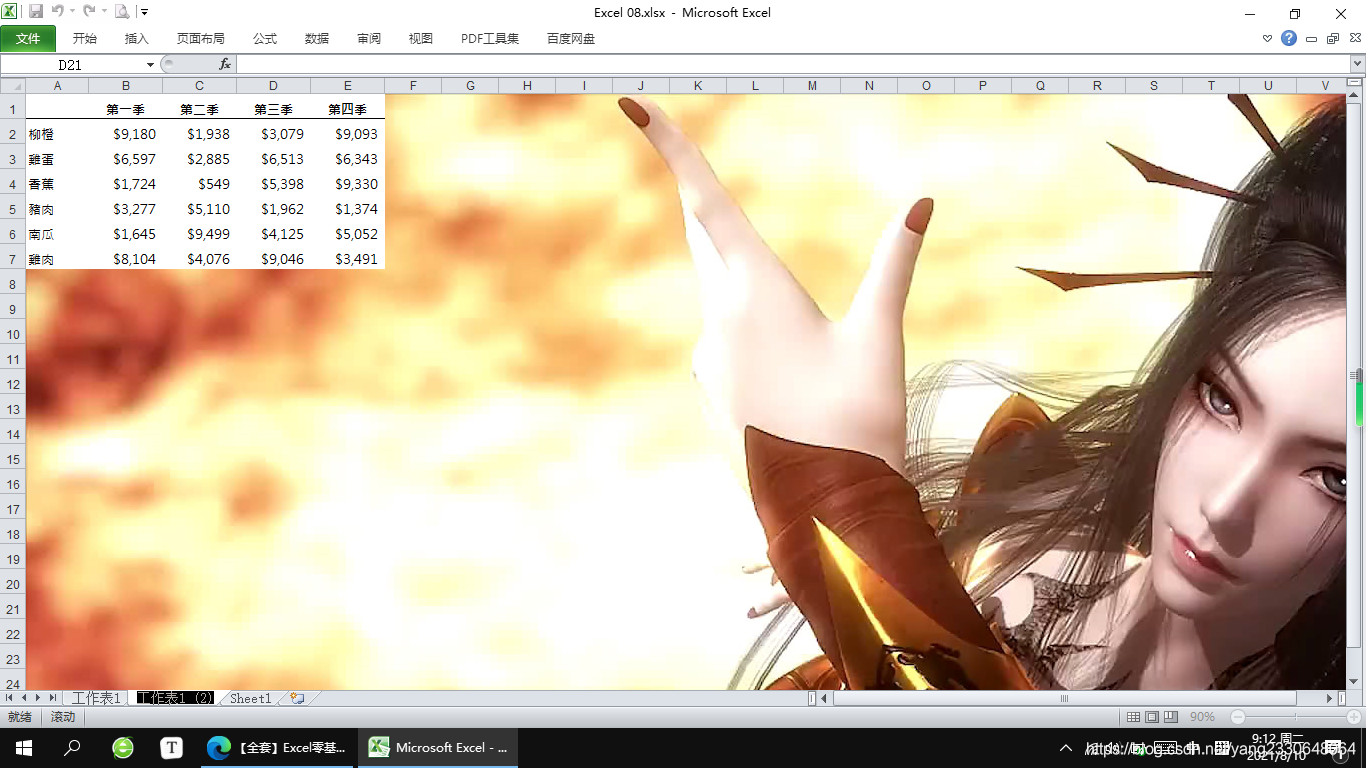The width and height of the screenshot is (1366, 768).
Task: Switch to the 页面布局 ribbon tab
Action: tap(201, 38)
